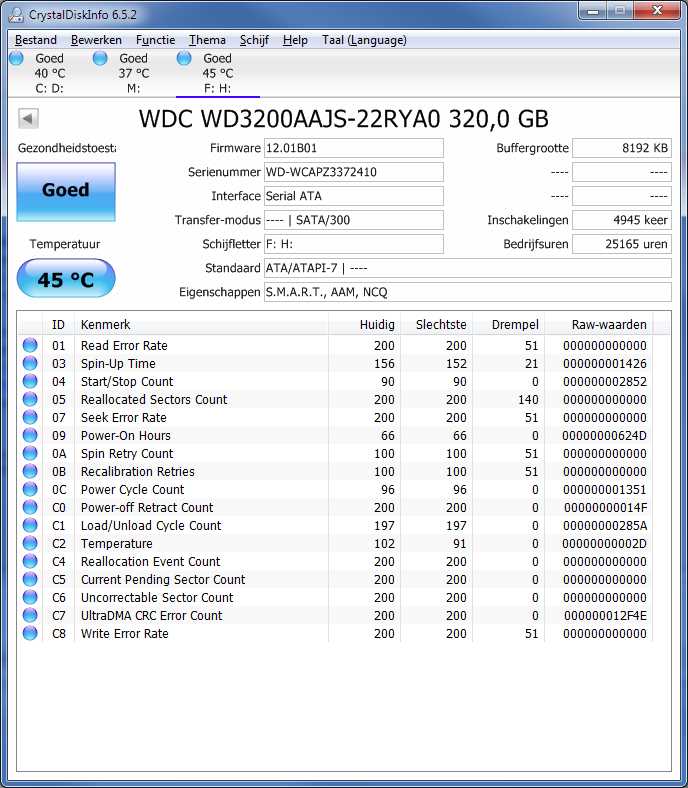The width and height of the screenshot is (688, 788).
Task: Click the Goed health status button
Action: pos(66,191)
